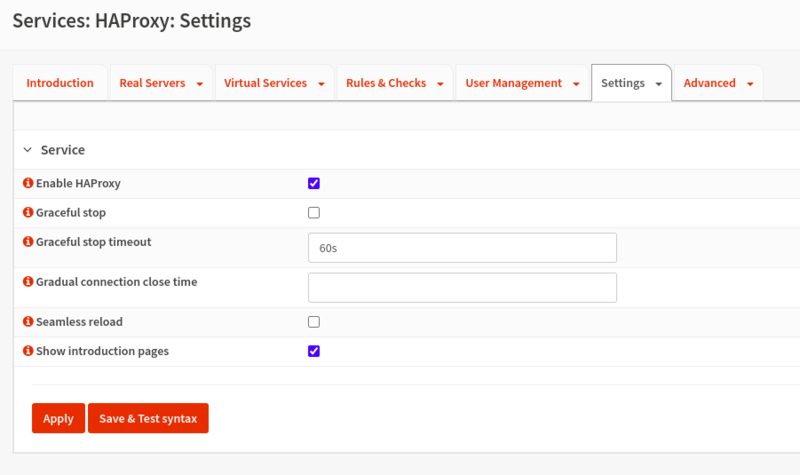800x475 pixels.
Task: Click info icon beside Enable HAProxy
Action: (28, 184)
